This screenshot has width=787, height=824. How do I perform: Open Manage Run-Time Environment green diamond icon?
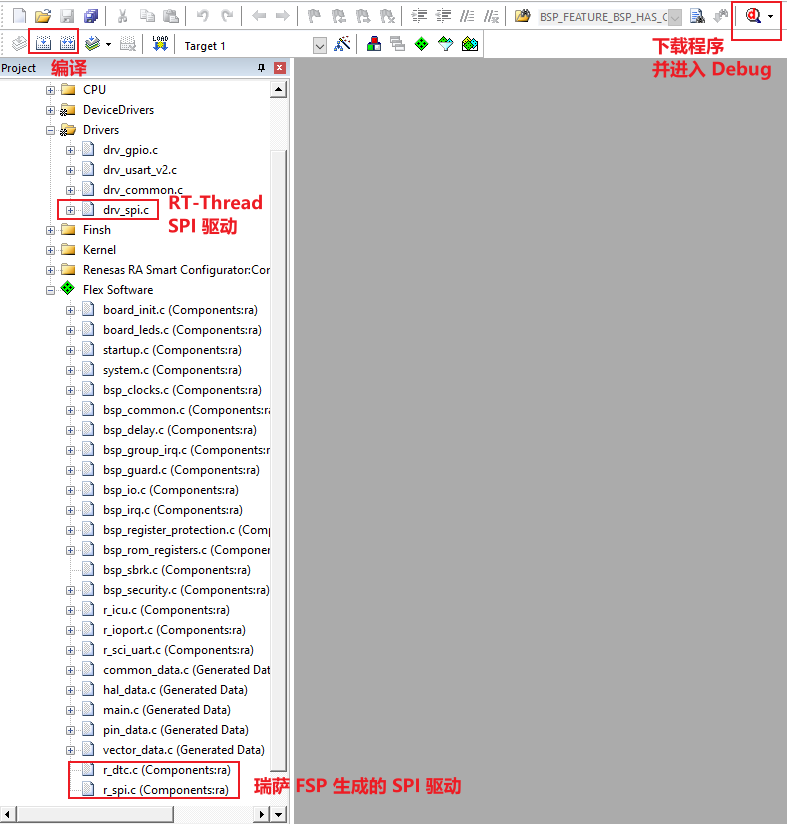click(421, 44)
